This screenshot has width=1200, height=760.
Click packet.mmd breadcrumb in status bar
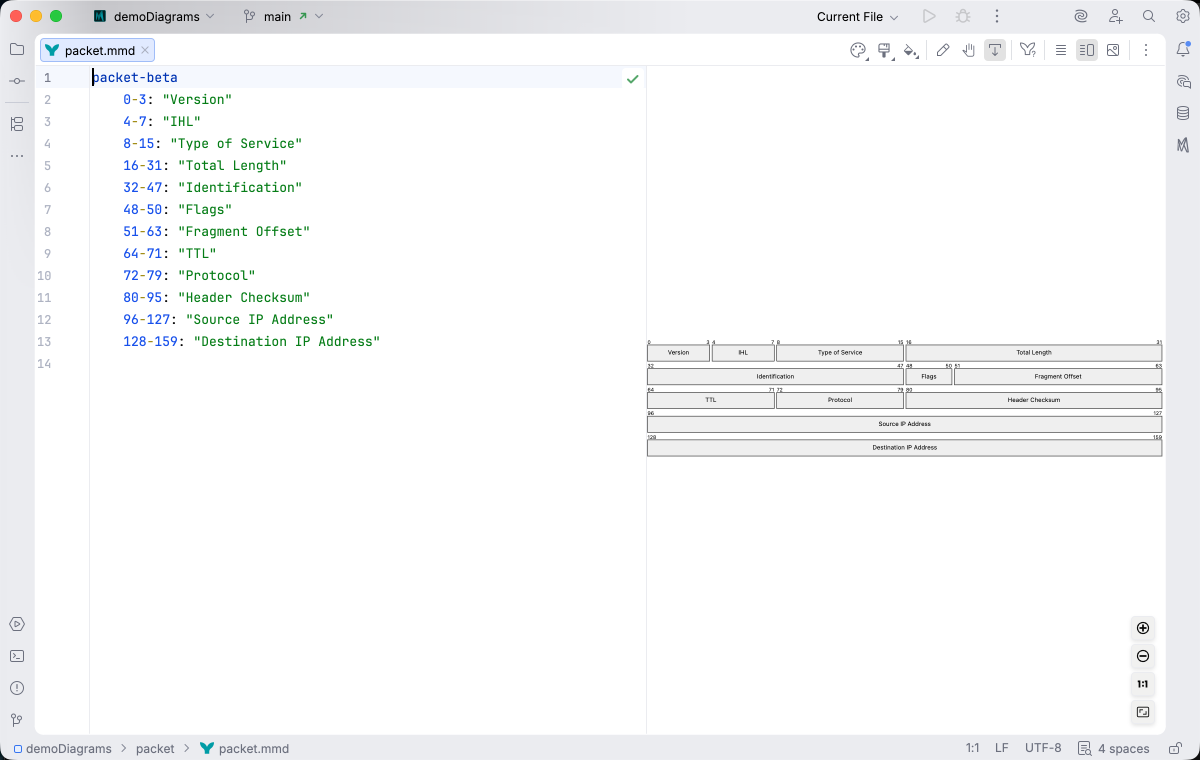(x=244, y=748)
